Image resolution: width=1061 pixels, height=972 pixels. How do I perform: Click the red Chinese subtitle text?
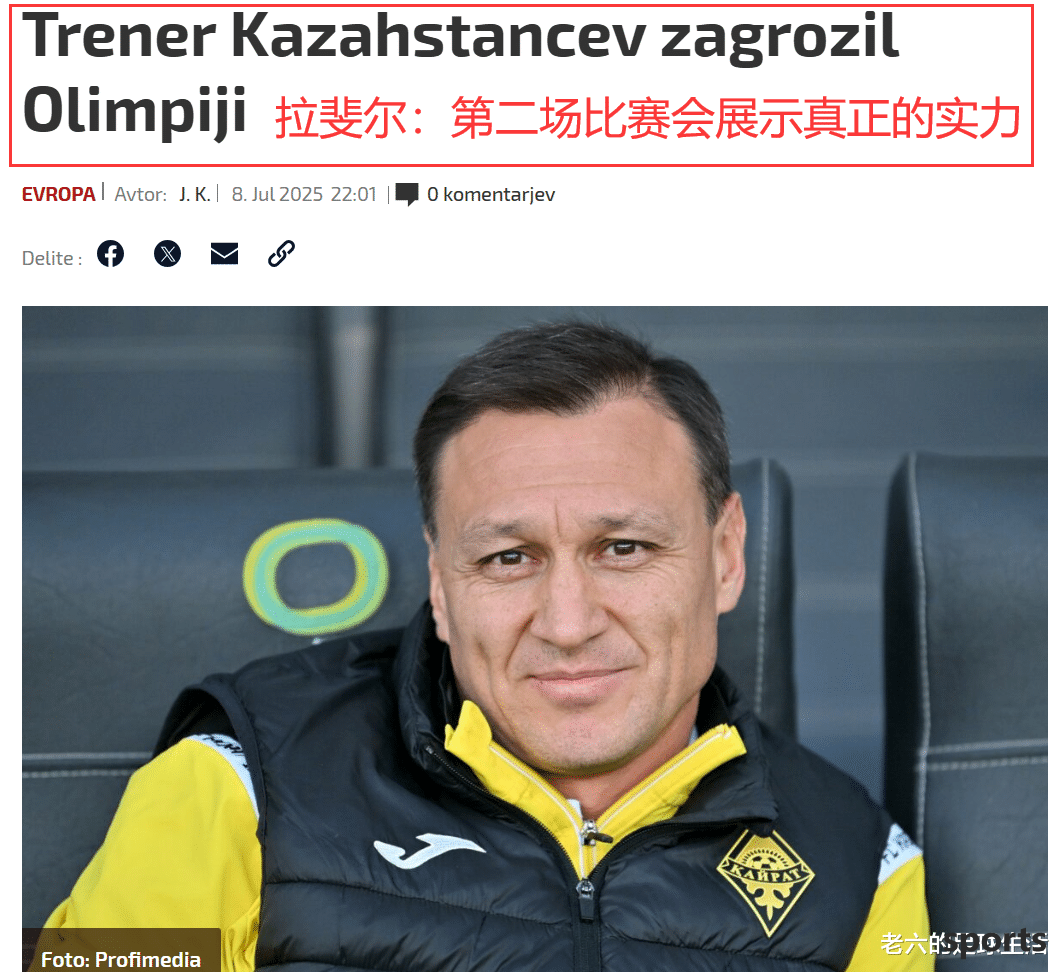pyautogui.click(x=648, y=118)
